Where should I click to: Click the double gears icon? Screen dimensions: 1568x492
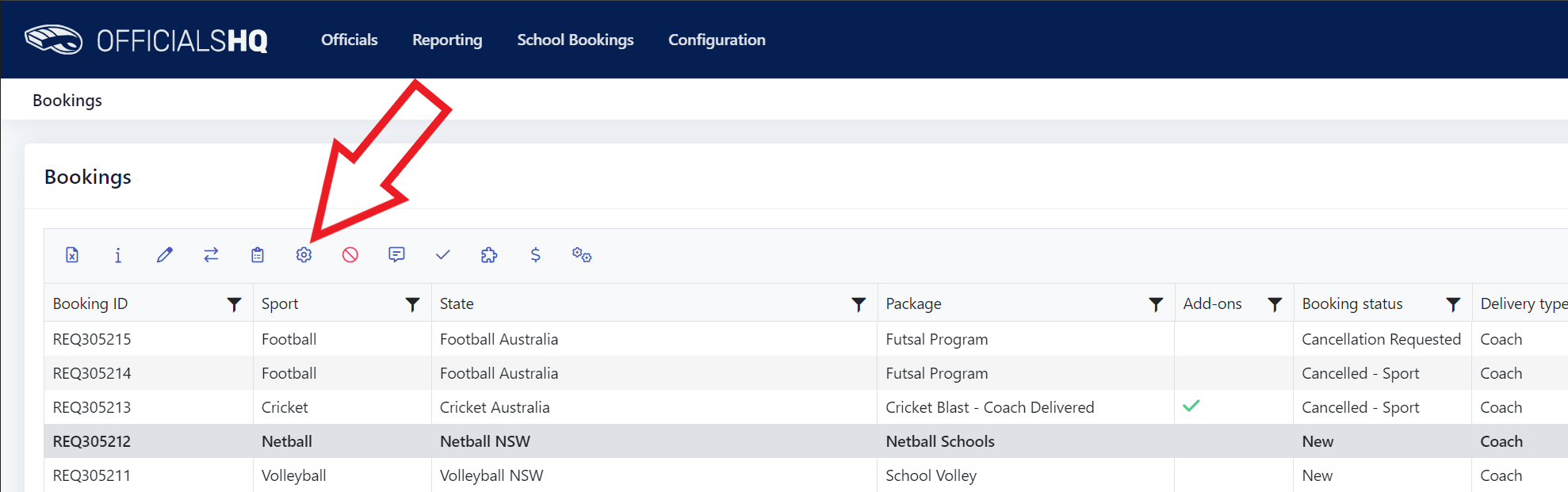tap(582, 255)
